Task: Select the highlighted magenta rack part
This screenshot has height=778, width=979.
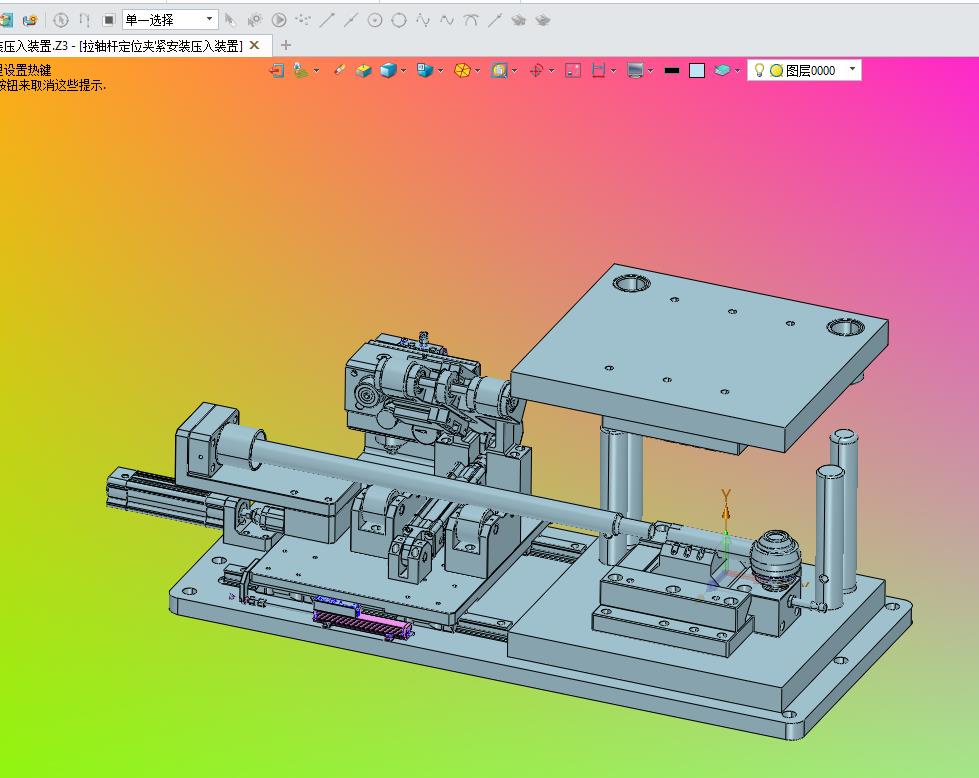Action: click(x=365, y=618)
